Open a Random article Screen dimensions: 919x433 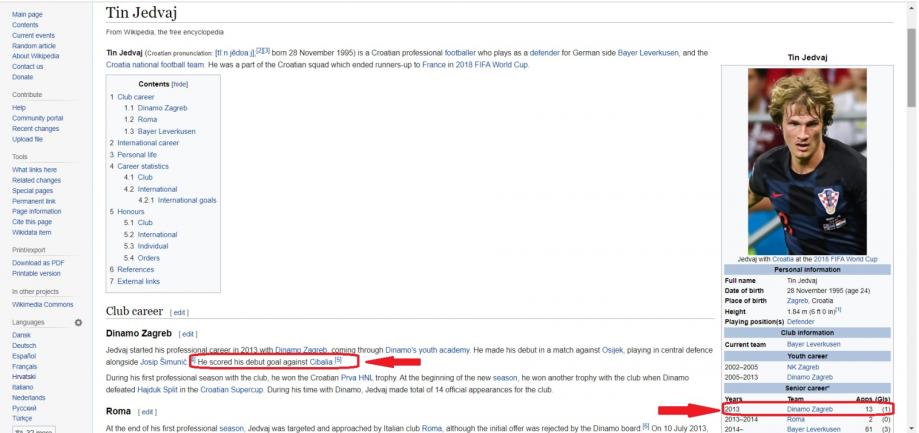[34, 46]
